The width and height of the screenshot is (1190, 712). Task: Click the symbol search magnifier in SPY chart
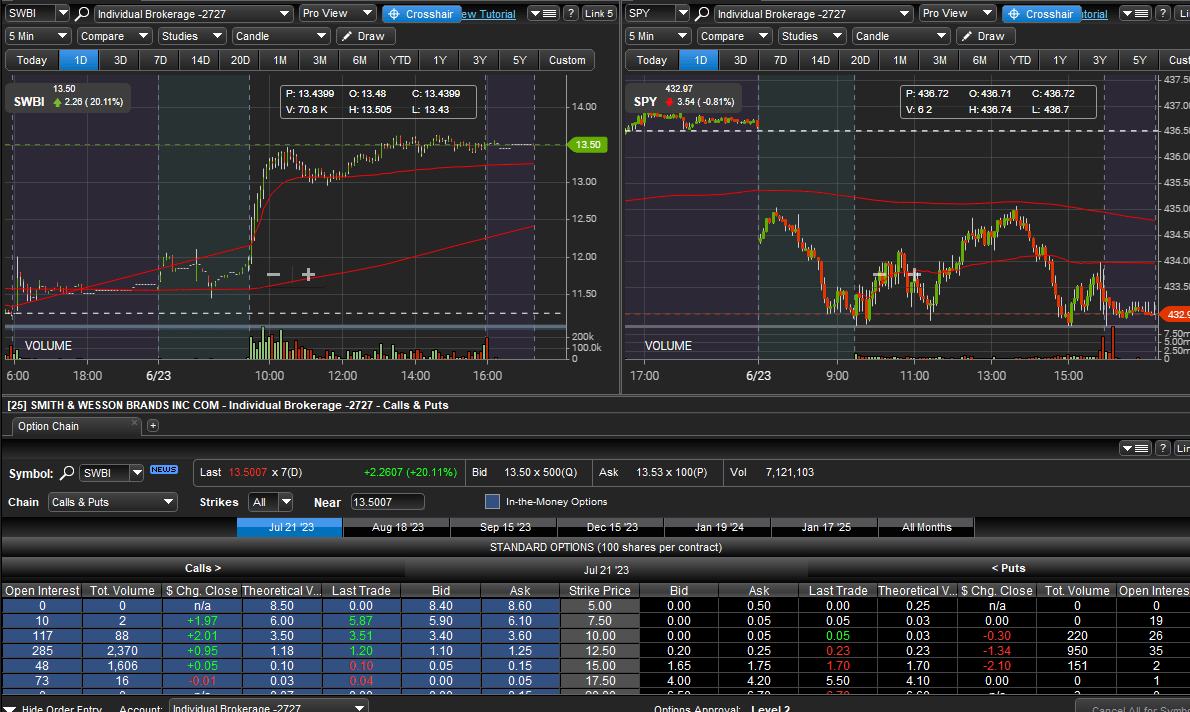703,14
